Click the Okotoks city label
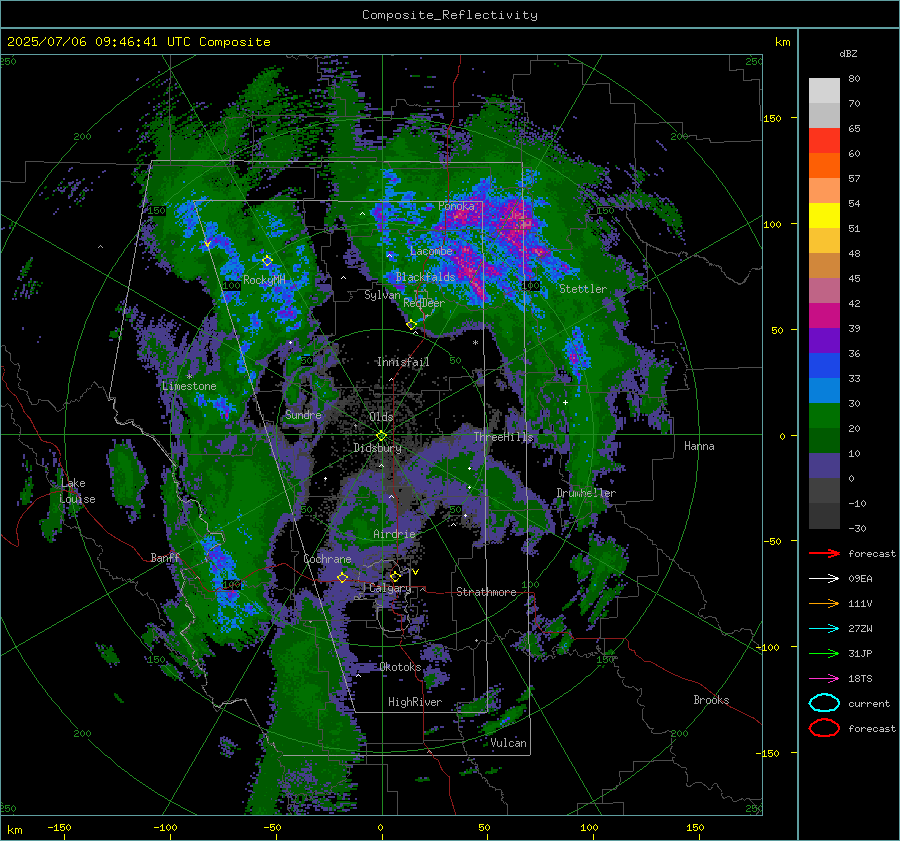The image size is (900, 841). point(400,667)
